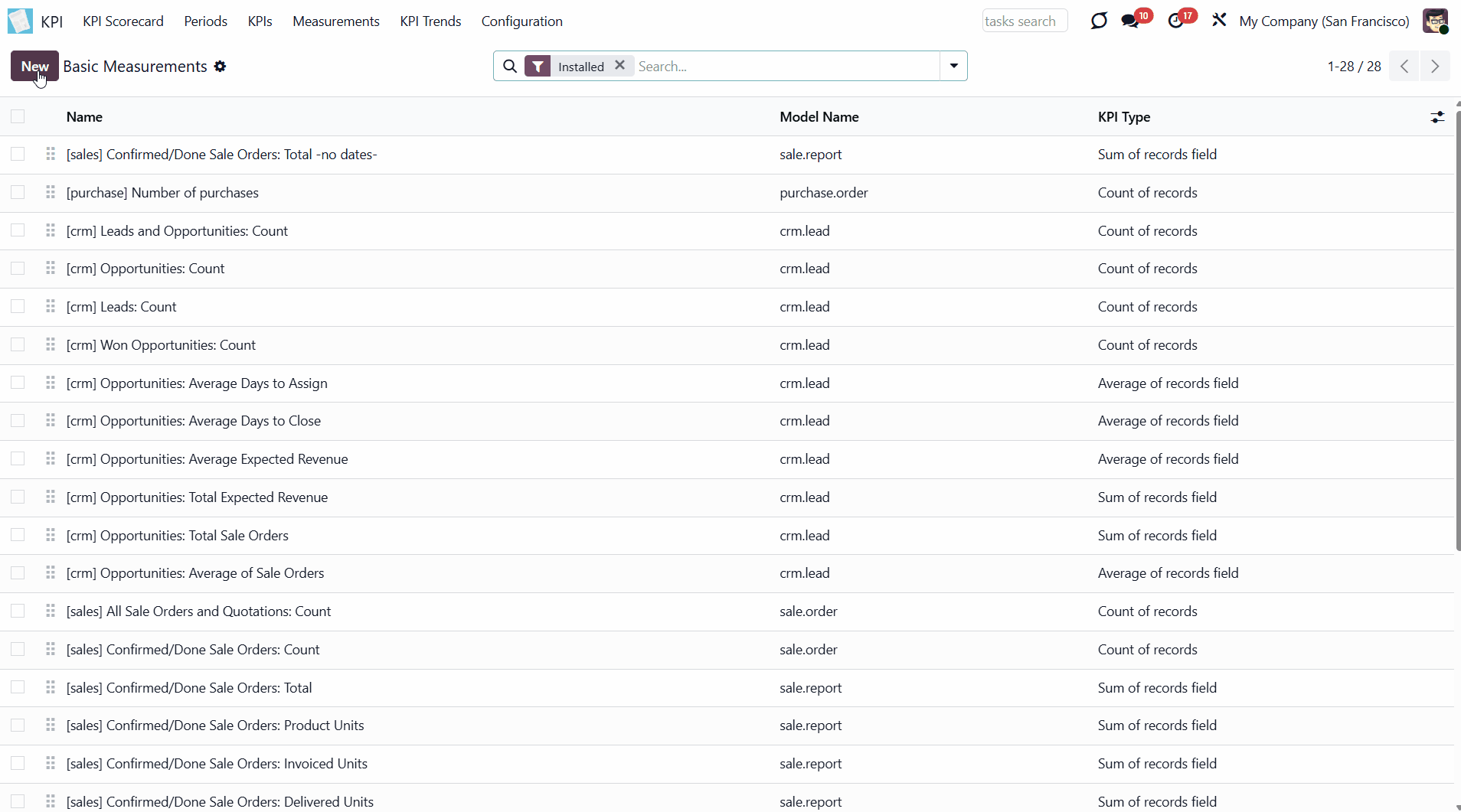This screenshot has width=1461, height=812.
Task: Click the KPI app logo icon
Action: pos(20,21)
